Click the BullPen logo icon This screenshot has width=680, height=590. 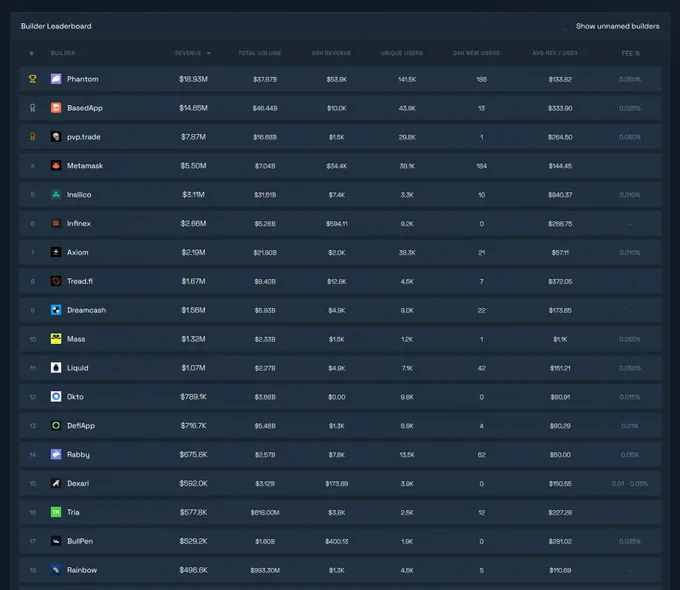(56, 541)
